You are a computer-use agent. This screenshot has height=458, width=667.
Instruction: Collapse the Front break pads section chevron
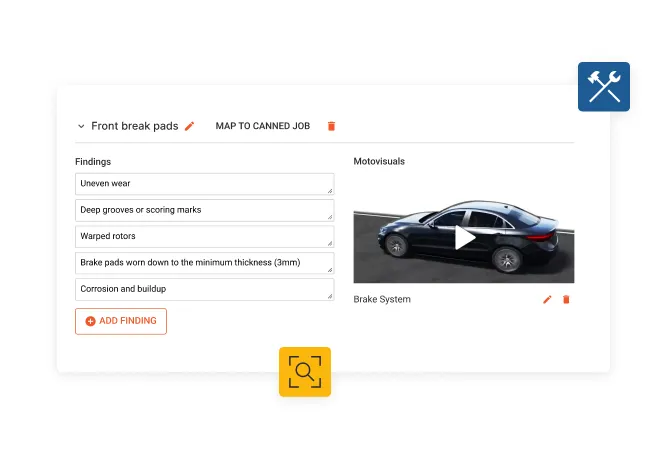coord(81,126)
